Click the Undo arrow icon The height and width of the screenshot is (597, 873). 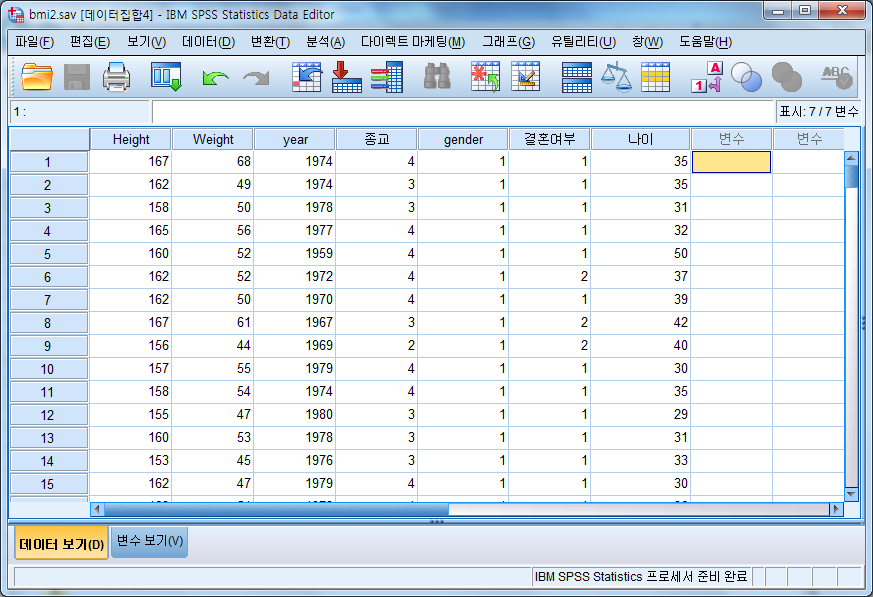coord(215,77)
